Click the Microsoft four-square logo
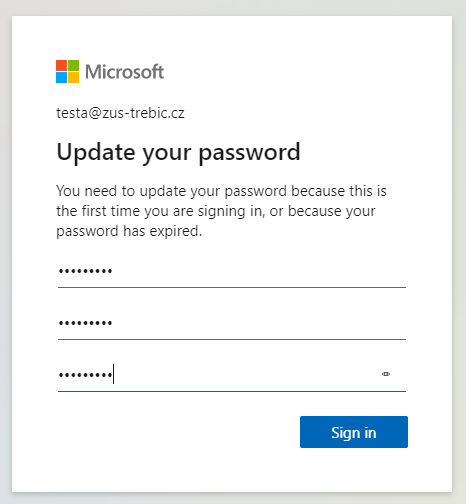The height and width of the screenshot is (504, 466). (67, 71)
